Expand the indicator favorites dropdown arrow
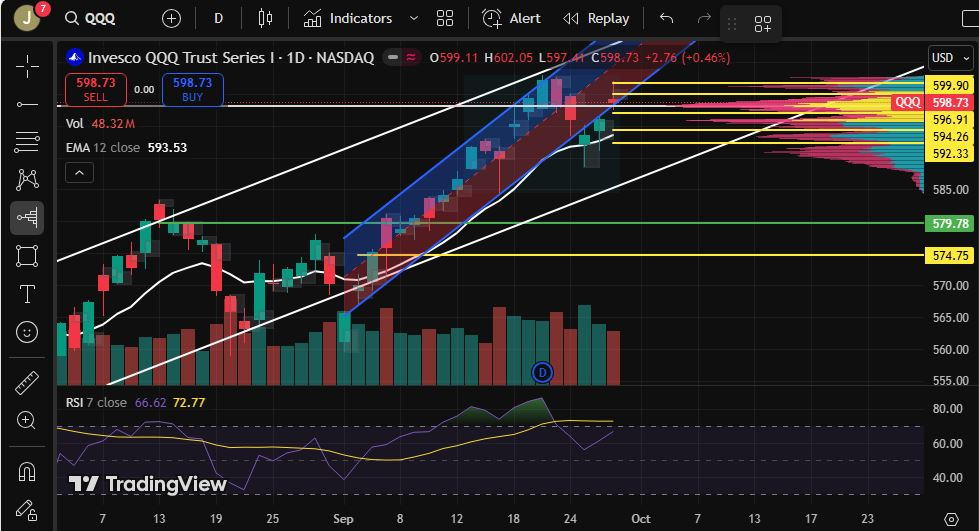This screenshot has height=531, width=979. click(x=413, y=19)
